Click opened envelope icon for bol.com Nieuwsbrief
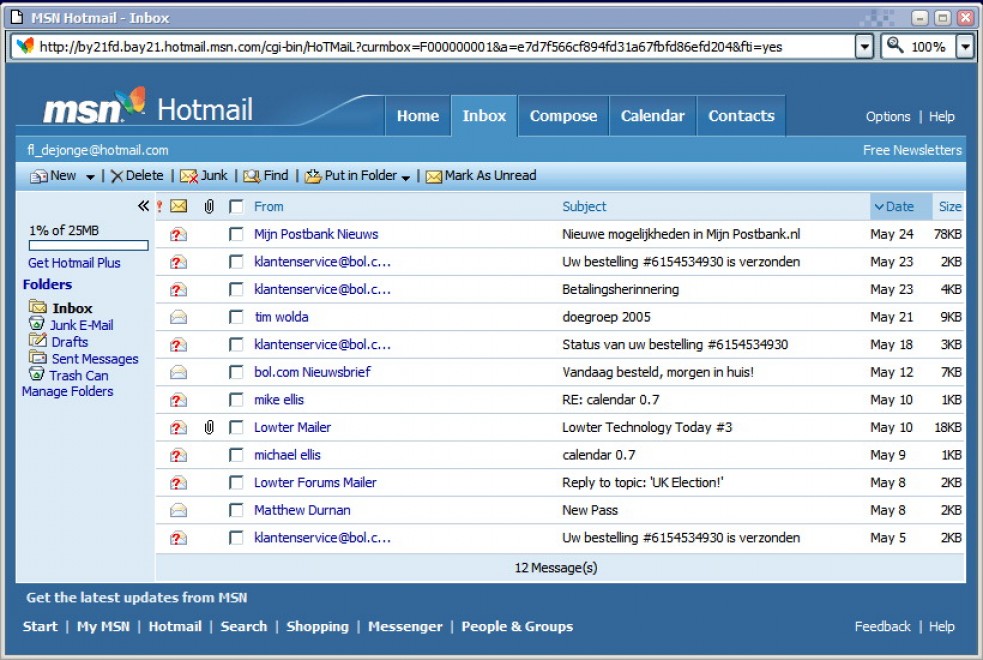 coord(179,372)
